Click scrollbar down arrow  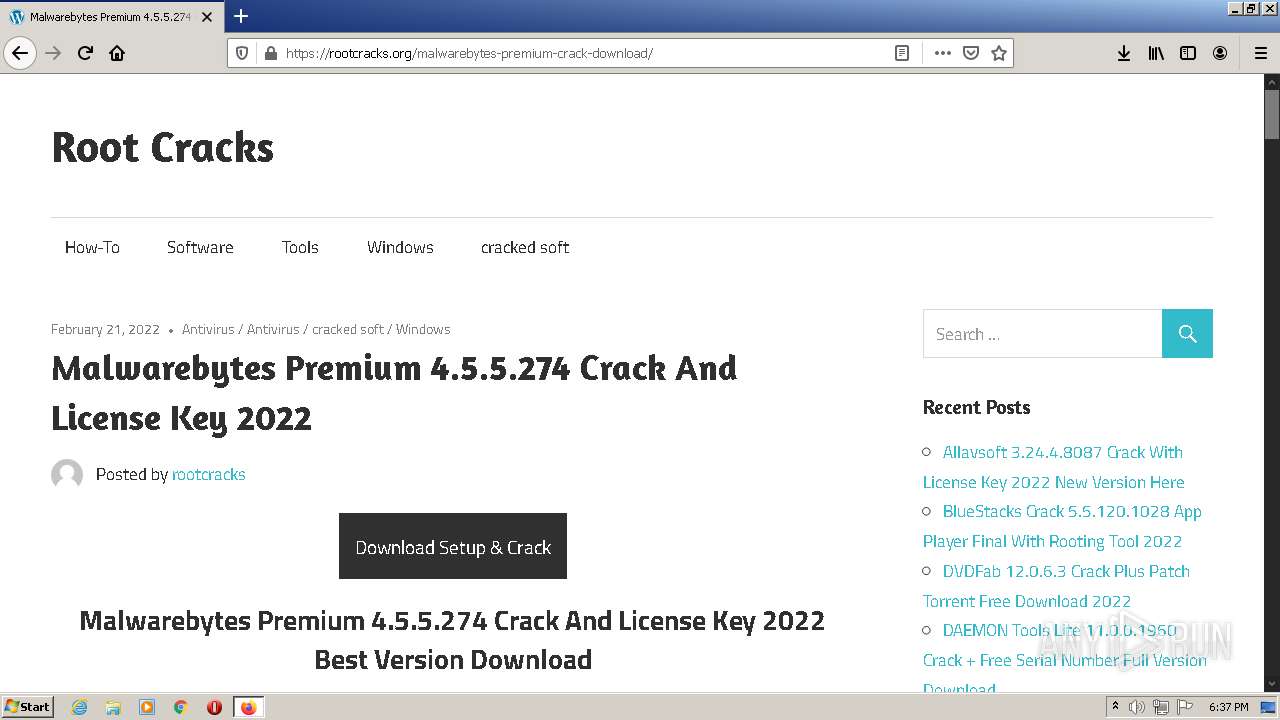point(1271,684)
